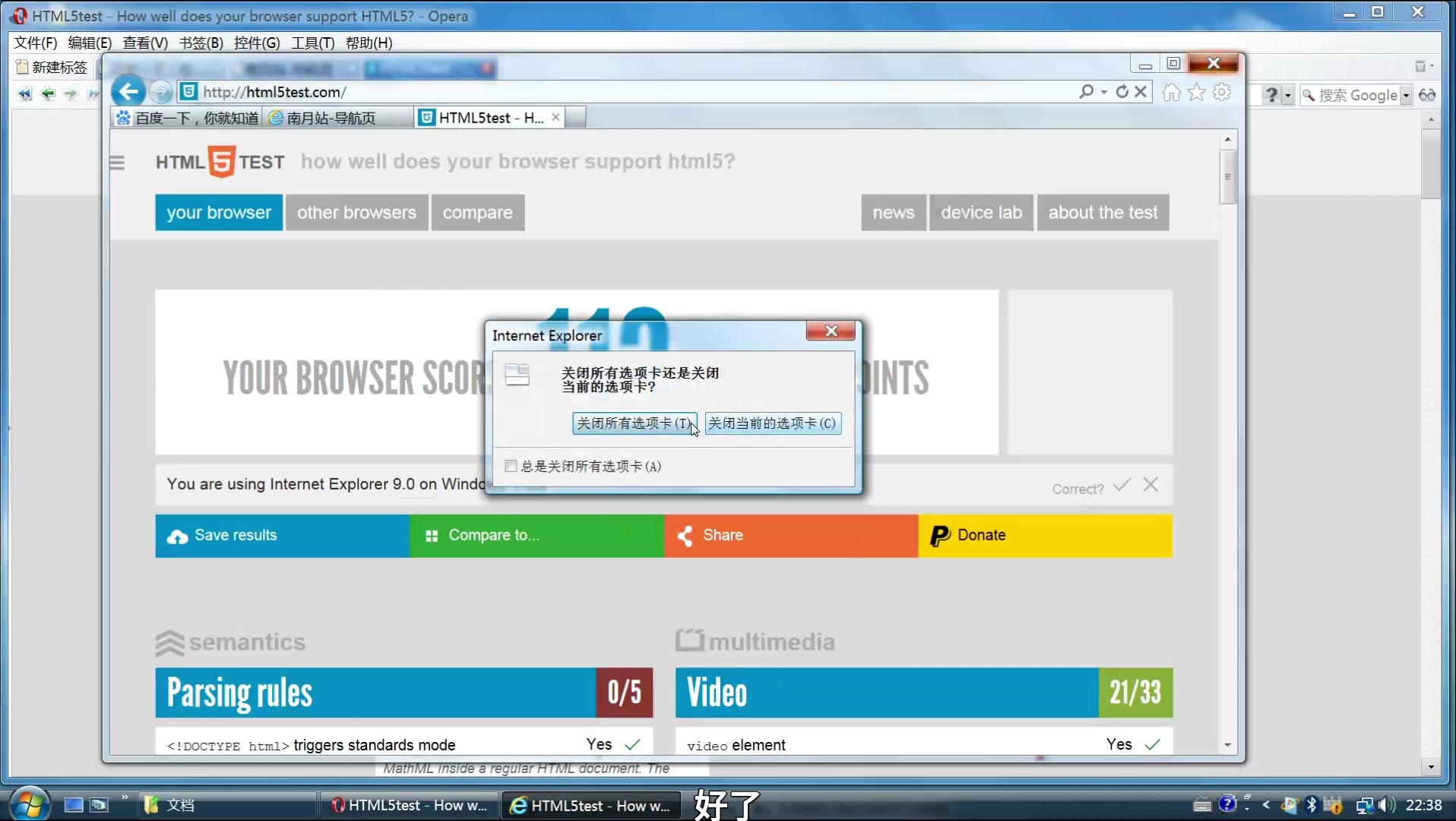Open the 'device lab' link
The width and height of the screenshot is (1456, 821).
[x=981, y=213]
